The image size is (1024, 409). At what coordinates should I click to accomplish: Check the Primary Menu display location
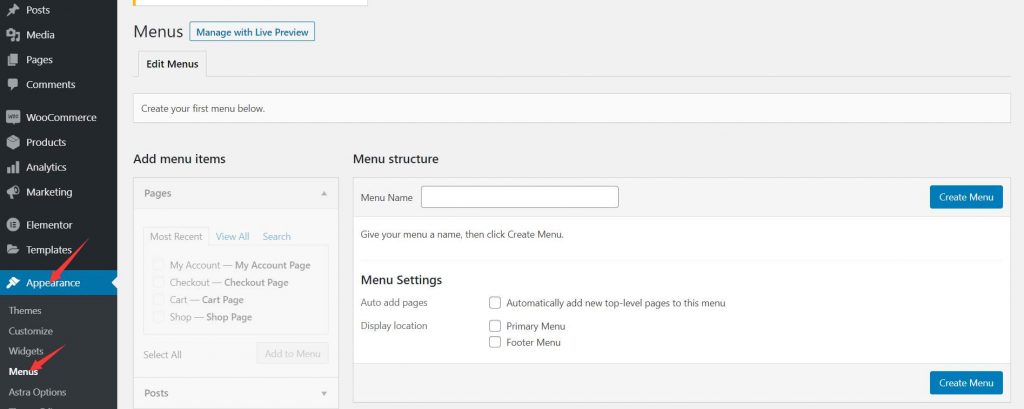495,326
